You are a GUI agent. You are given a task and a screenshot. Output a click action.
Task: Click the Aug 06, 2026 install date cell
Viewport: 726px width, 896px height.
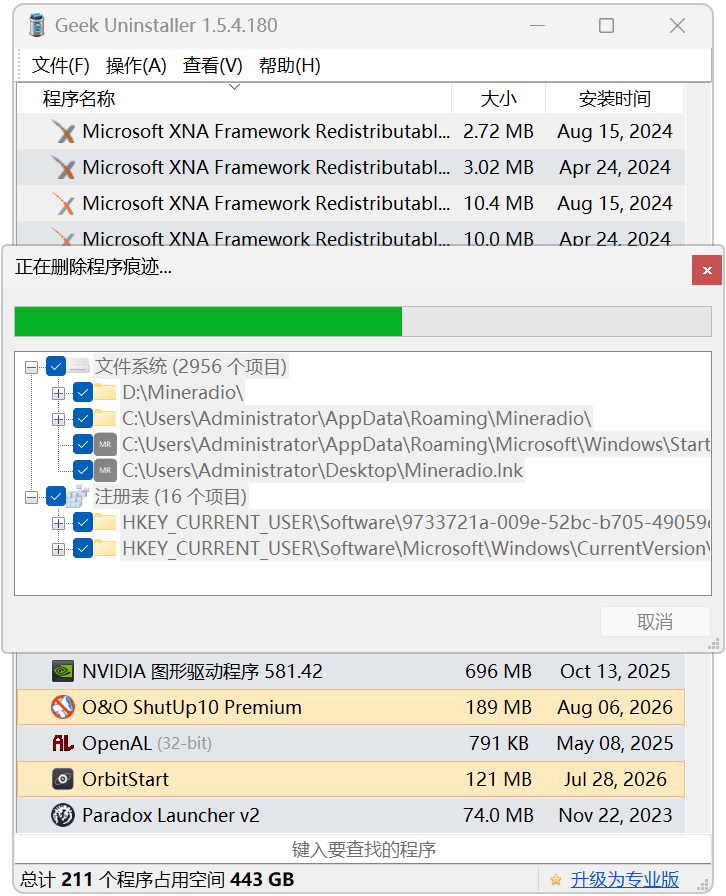tap(615, 707)
